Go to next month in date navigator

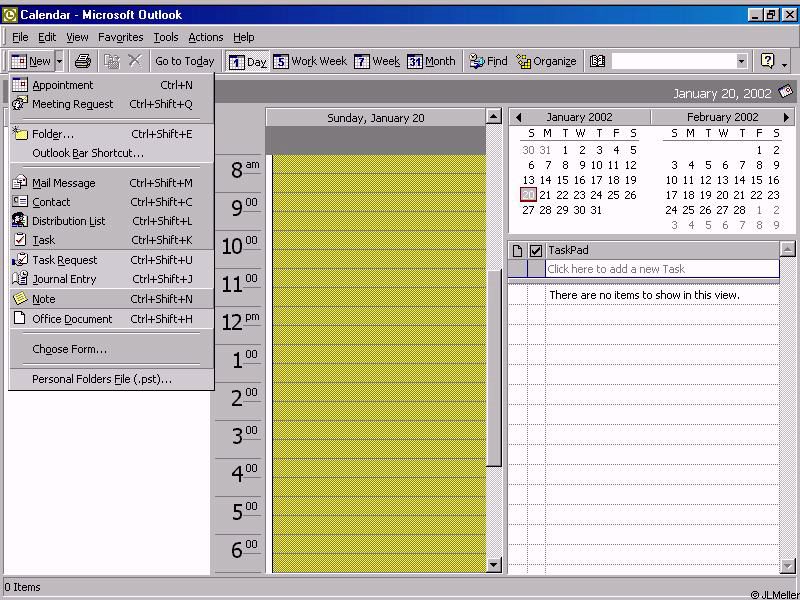pos(786,117)
